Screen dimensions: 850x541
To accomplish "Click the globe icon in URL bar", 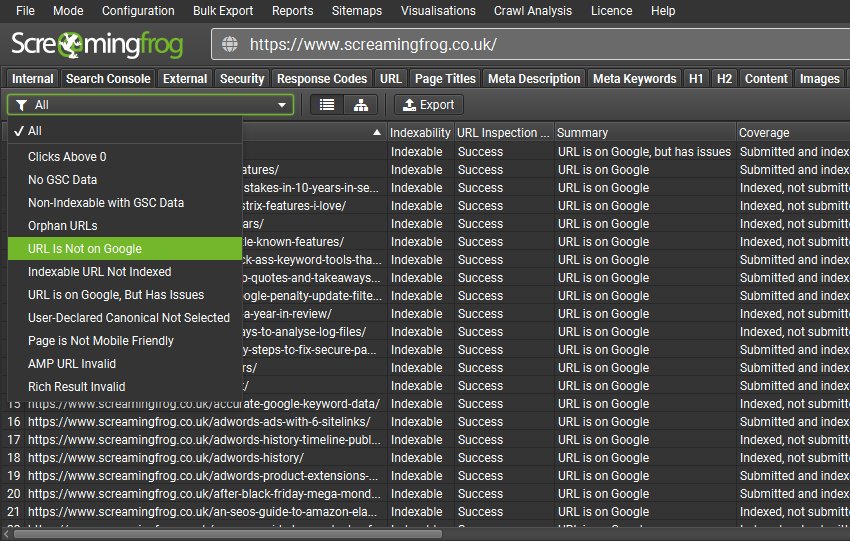I will (230, 44).
